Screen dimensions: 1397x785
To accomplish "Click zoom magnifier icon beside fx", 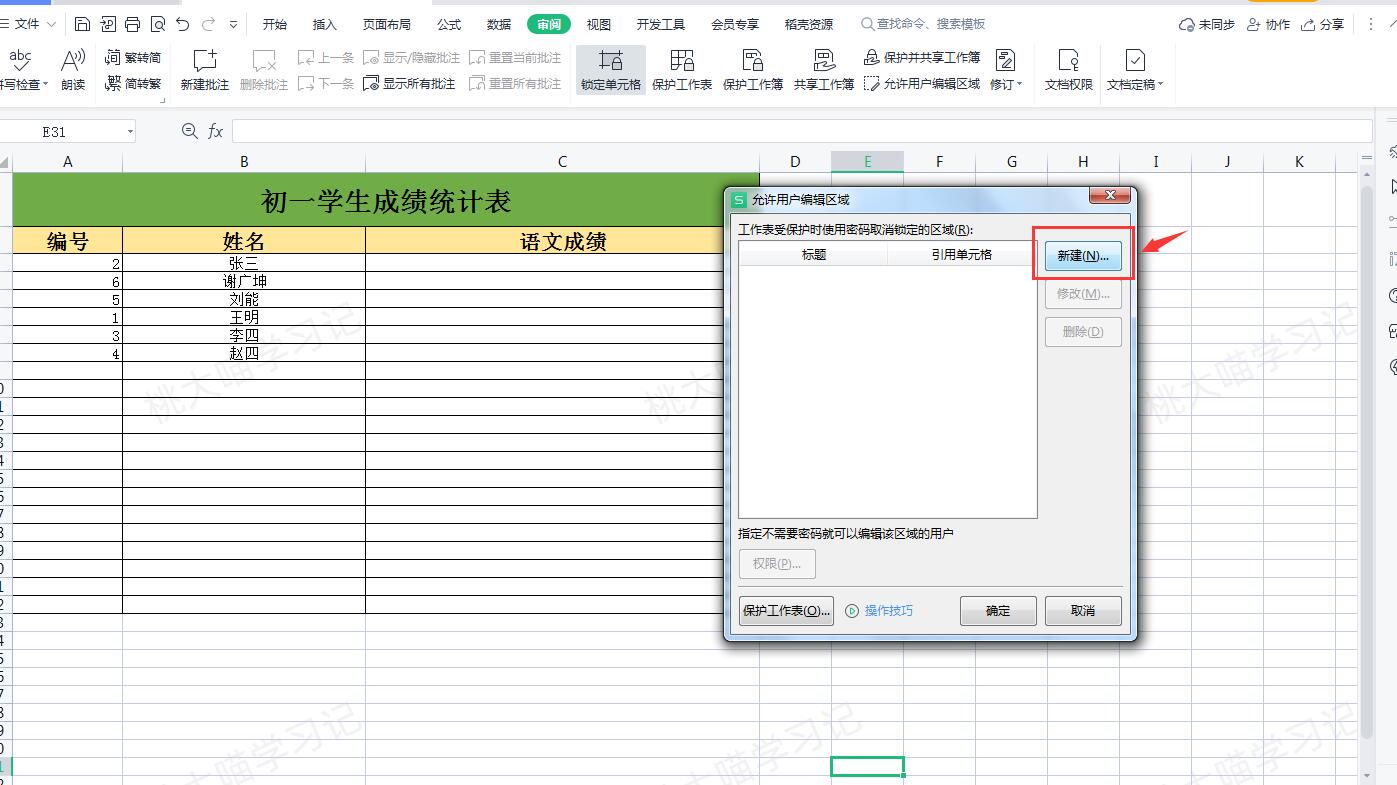I will (190, 132).
